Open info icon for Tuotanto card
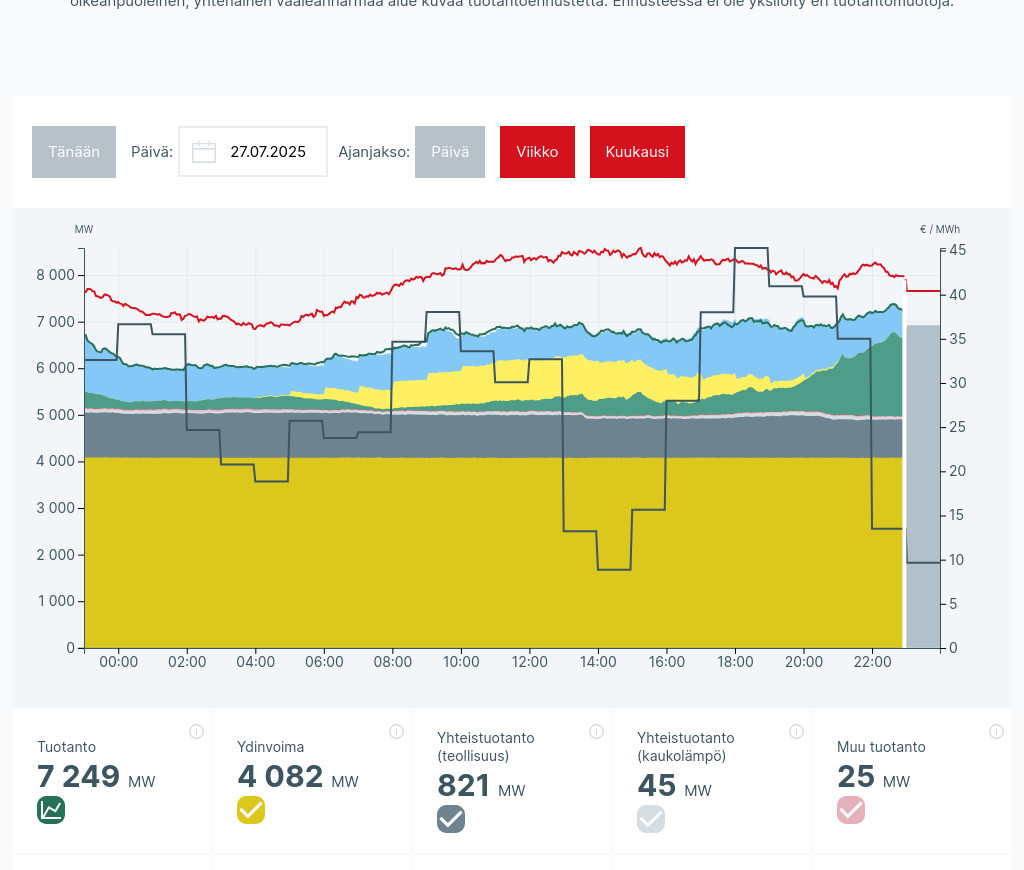The image size is (1024, 870). (x=196, y=731)
